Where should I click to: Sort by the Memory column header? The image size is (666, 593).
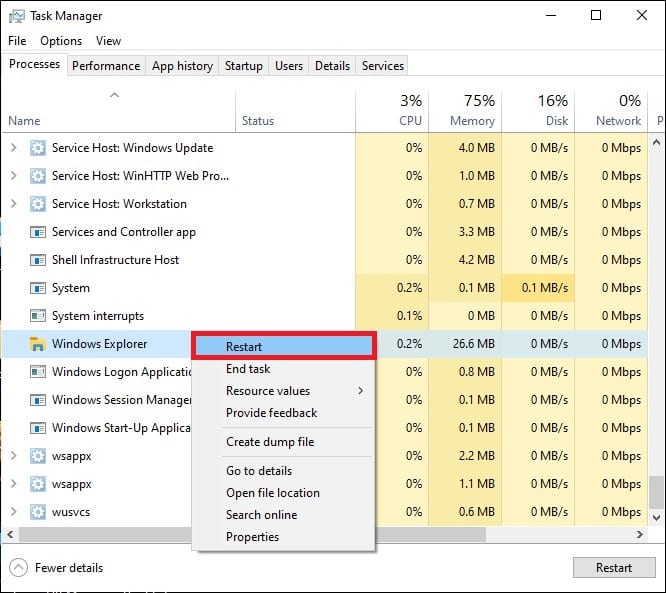(465, 111)
